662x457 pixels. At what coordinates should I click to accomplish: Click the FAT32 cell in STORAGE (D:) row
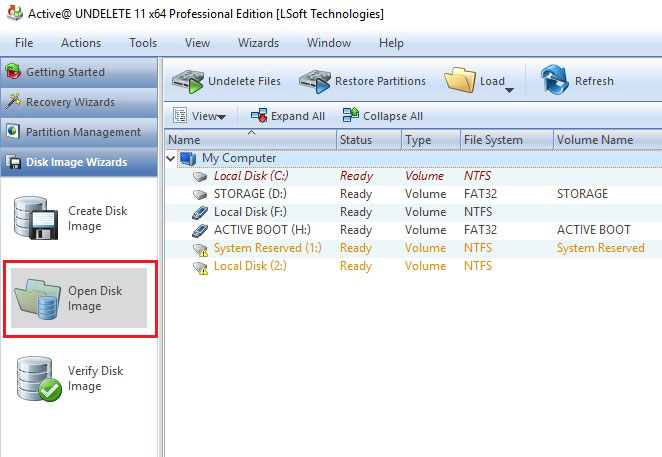[480, 194]
